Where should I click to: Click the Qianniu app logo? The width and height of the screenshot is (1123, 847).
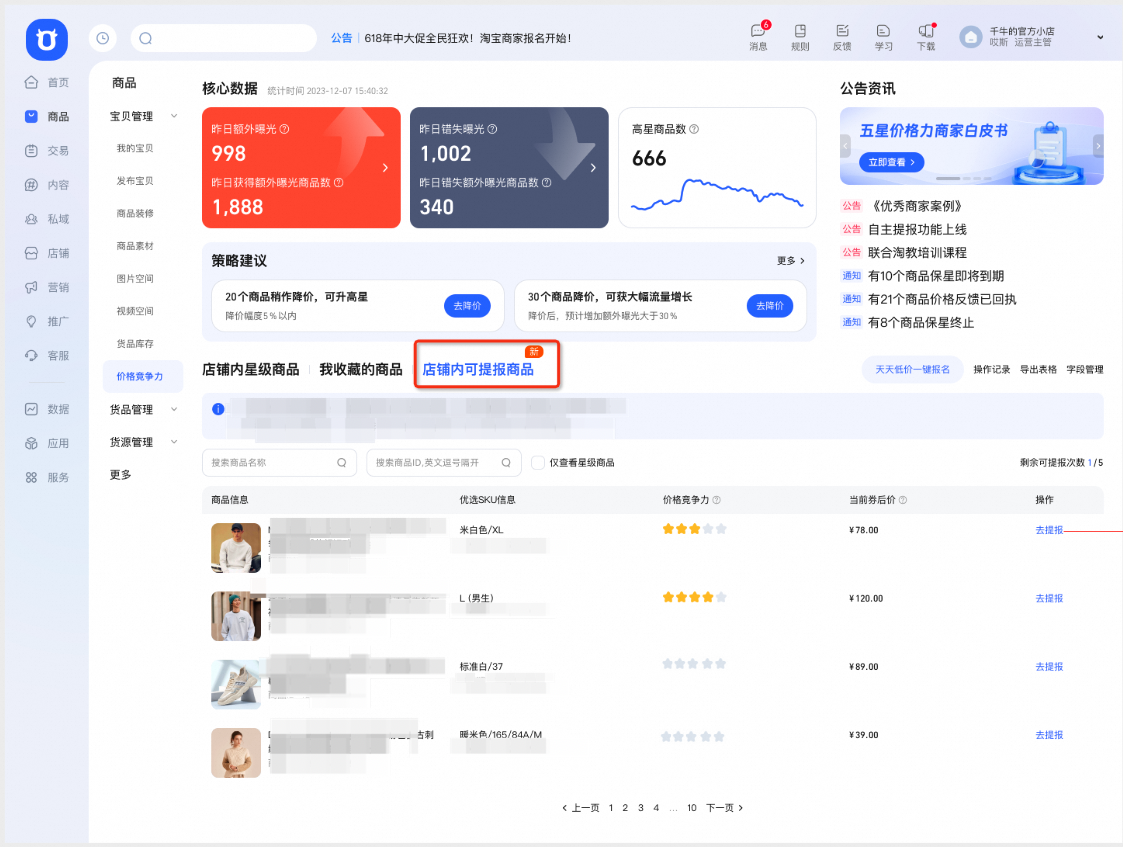47,39
